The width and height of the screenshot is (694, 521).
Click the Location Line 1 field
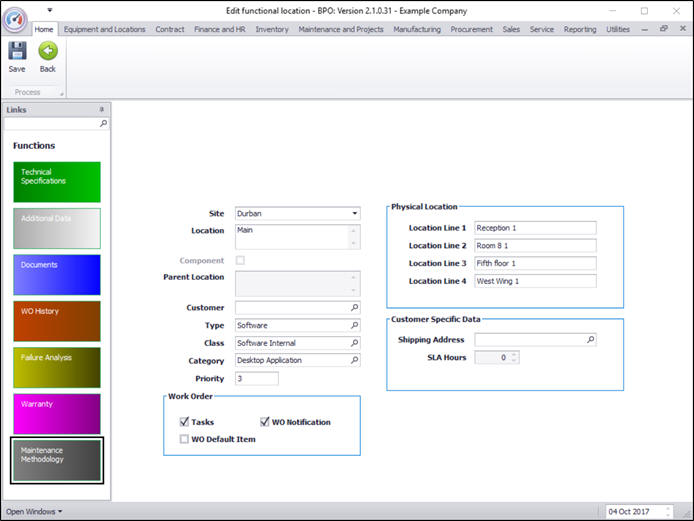(x=535, y=228)
